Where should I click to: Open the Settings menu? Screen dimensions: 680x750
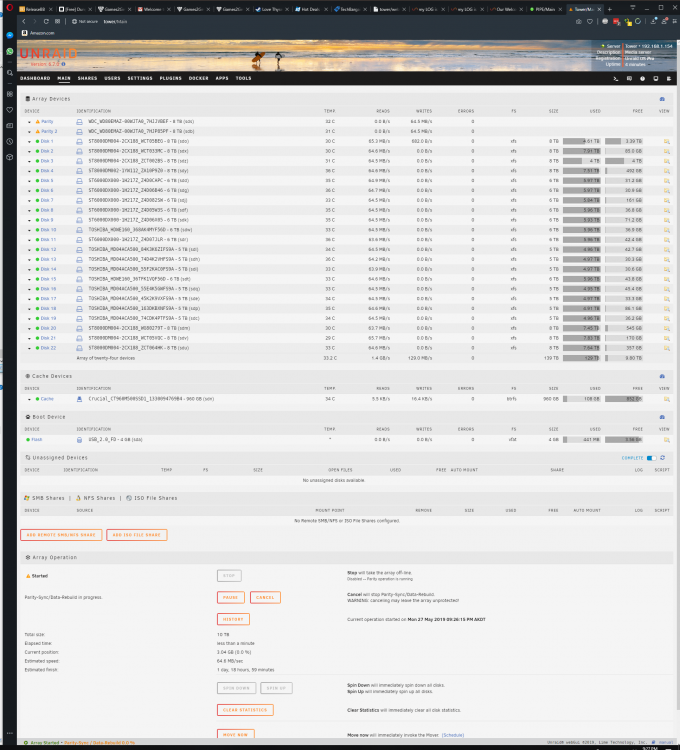(x=140, y=78)
